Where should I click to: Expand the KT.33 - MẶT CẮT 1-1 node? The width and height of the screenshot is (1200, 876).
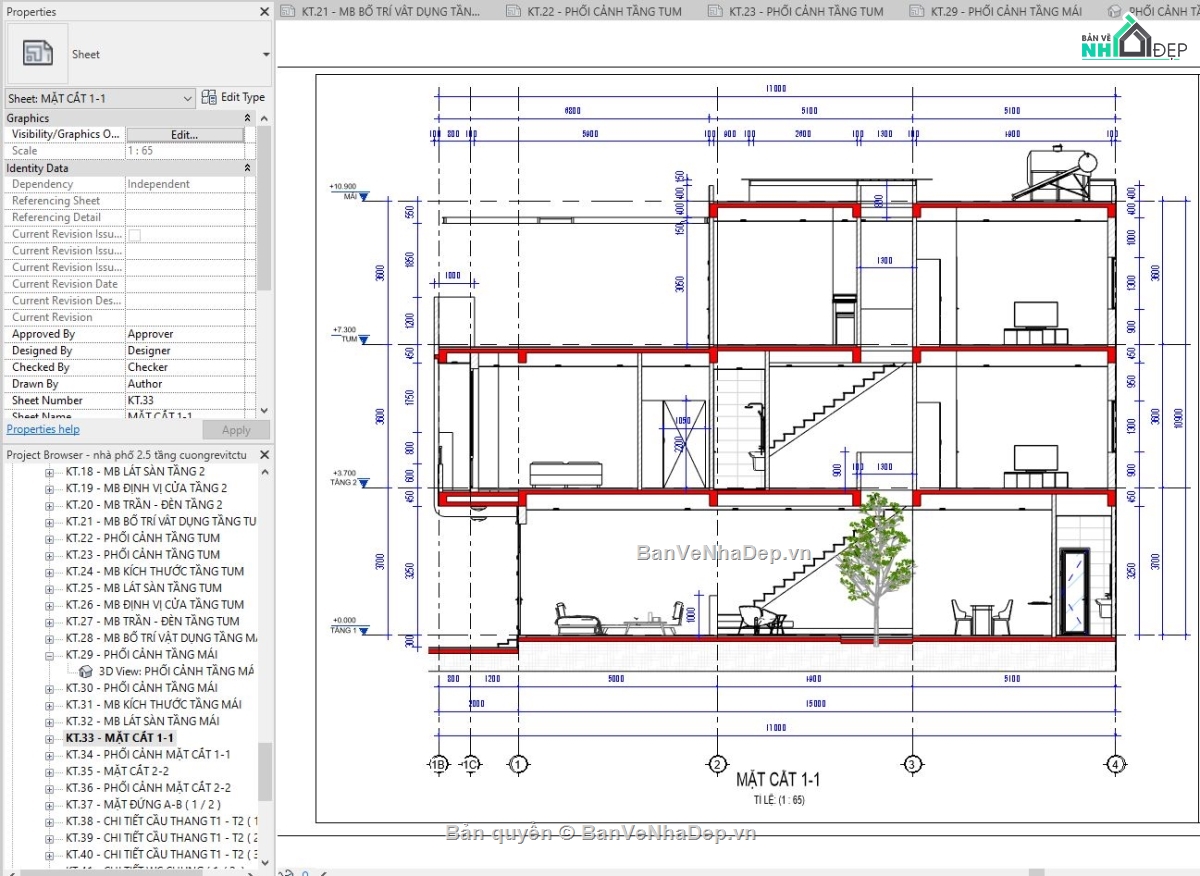(x=50, y=738)
